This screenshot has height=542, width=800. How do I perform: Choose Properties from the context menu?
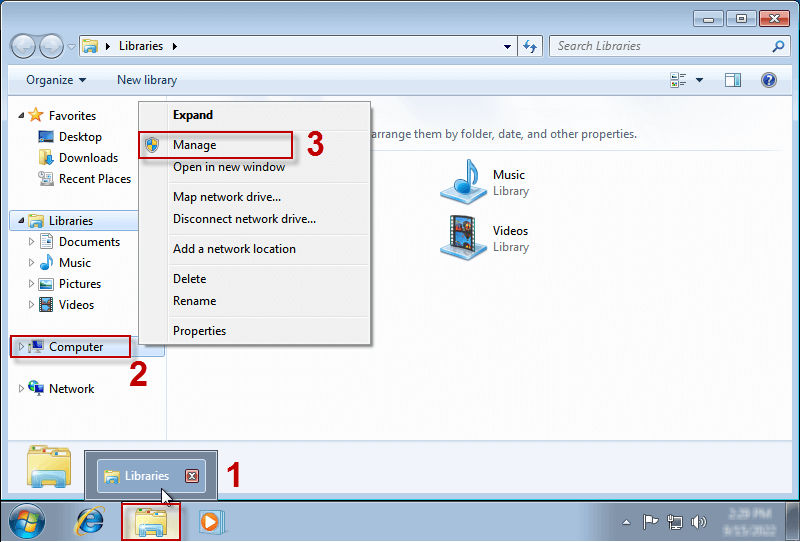(255, 331)
